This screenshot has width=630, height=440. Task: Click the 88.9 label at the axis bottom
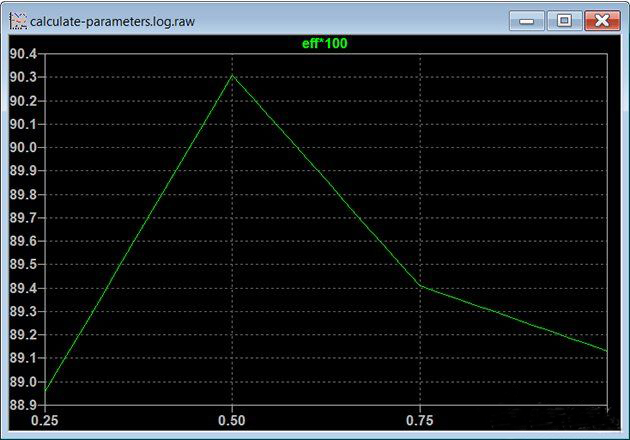(23, 405)
